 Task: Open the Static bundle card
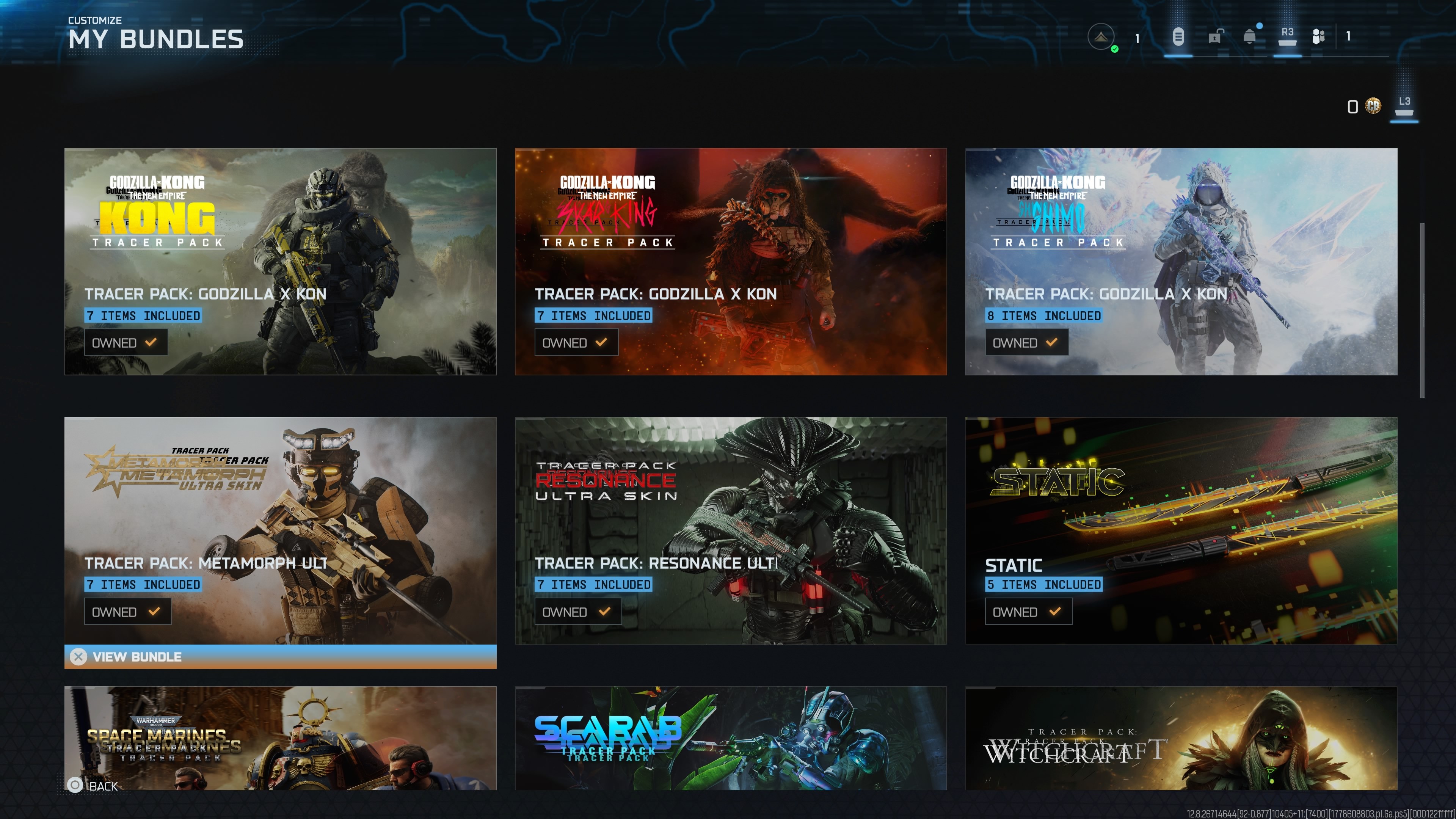1181,531
